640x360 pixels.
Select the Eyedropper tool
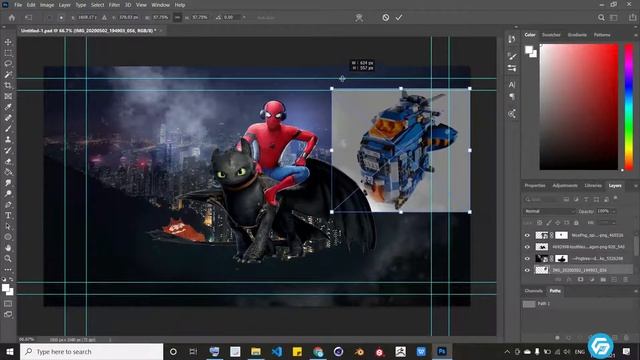[8, 107]
